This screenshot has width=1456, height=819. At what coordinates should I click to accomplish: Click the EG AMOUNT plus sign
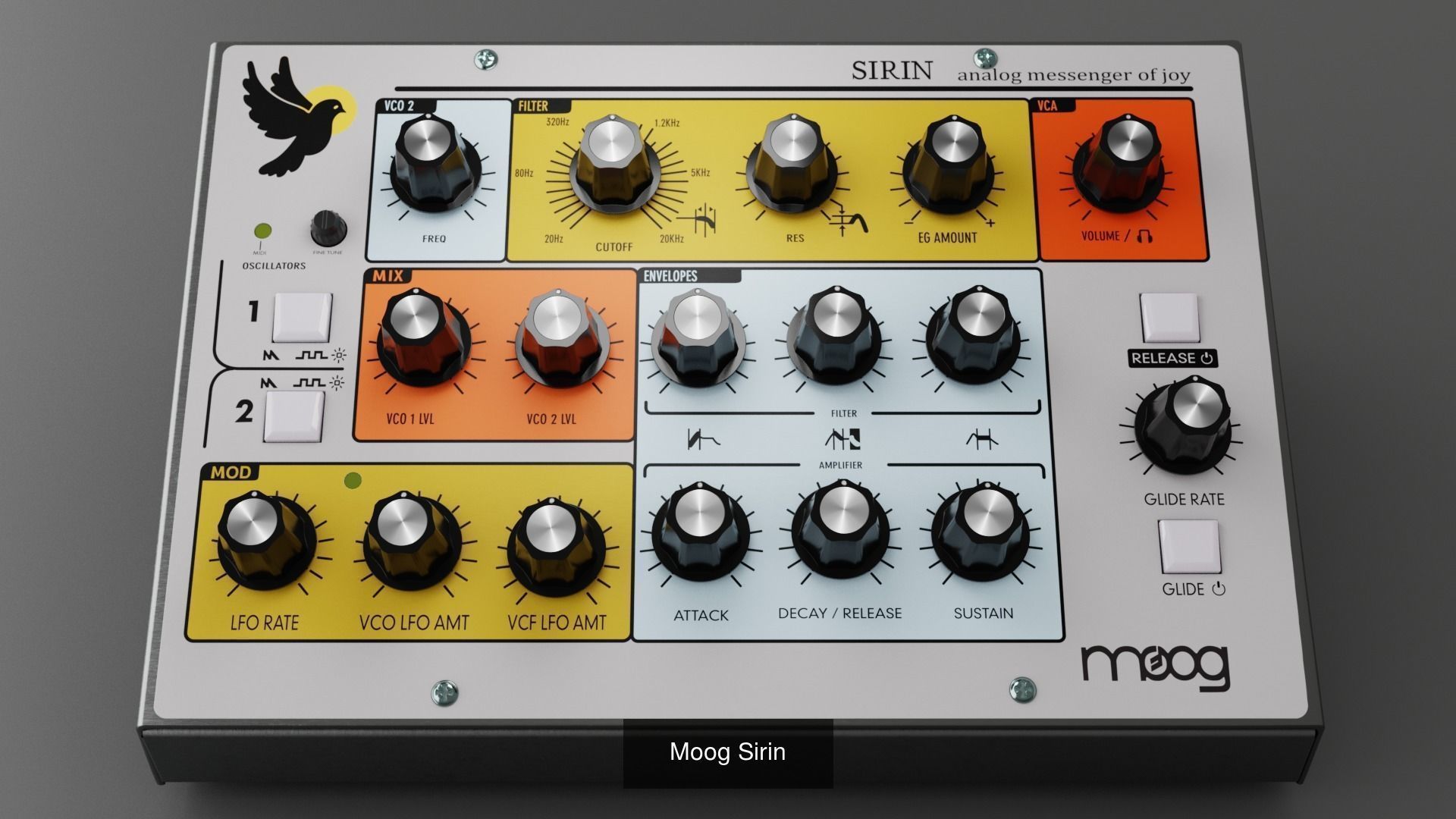990,222
